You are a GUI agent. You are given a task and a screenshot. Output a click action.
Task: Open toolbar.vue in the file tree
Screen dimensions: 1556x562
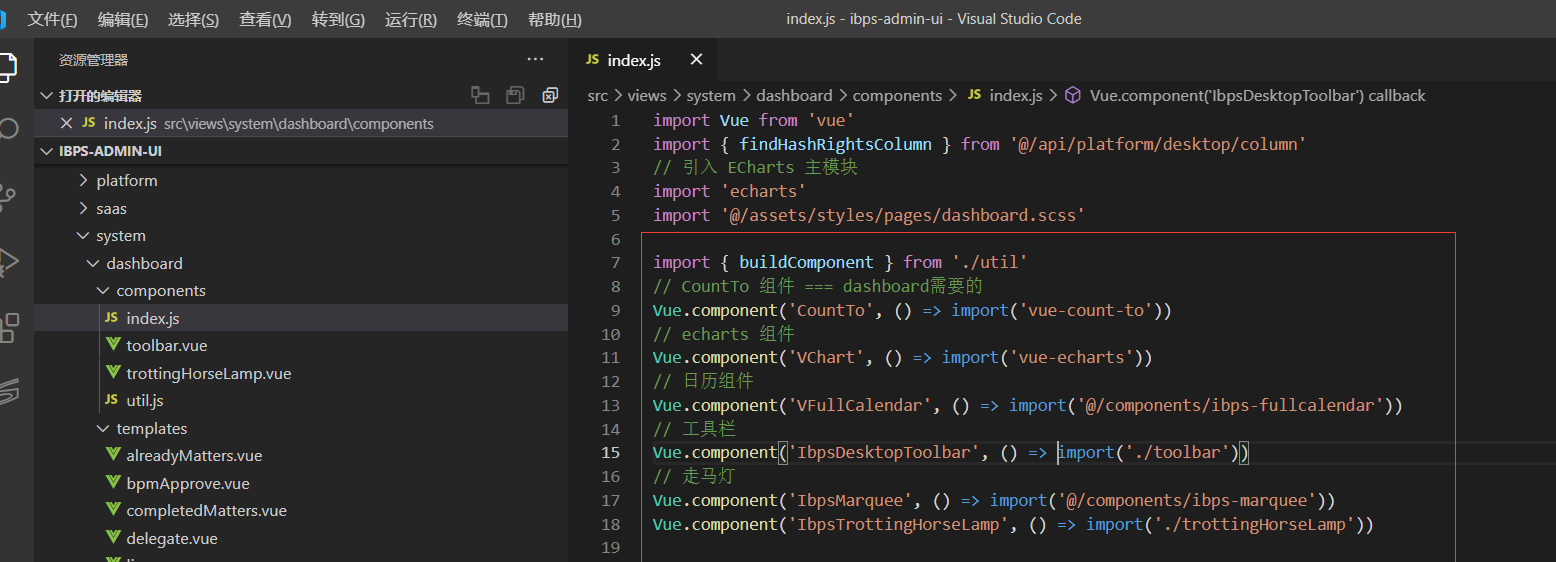click(x=166, y=346)
